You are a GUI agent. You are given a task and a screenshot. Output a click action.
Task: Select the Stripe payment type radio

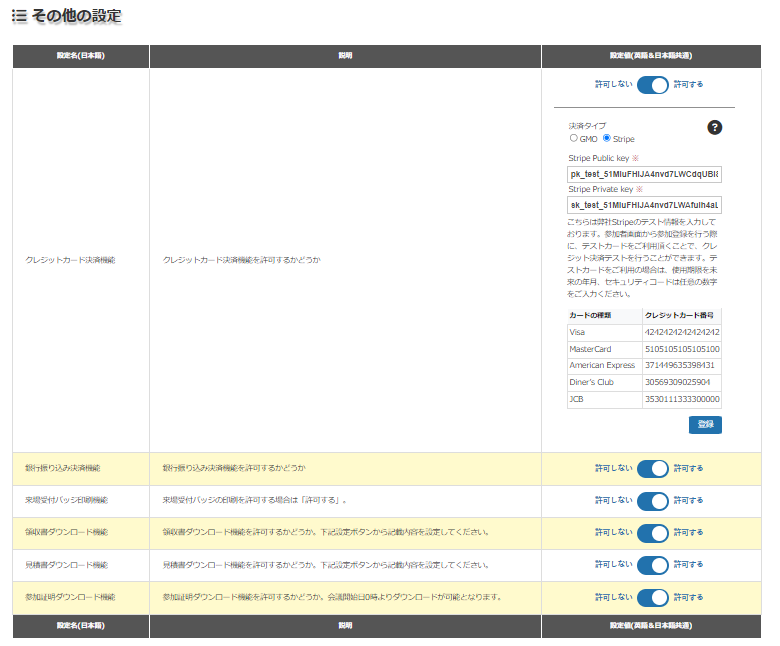coord(606,139)
